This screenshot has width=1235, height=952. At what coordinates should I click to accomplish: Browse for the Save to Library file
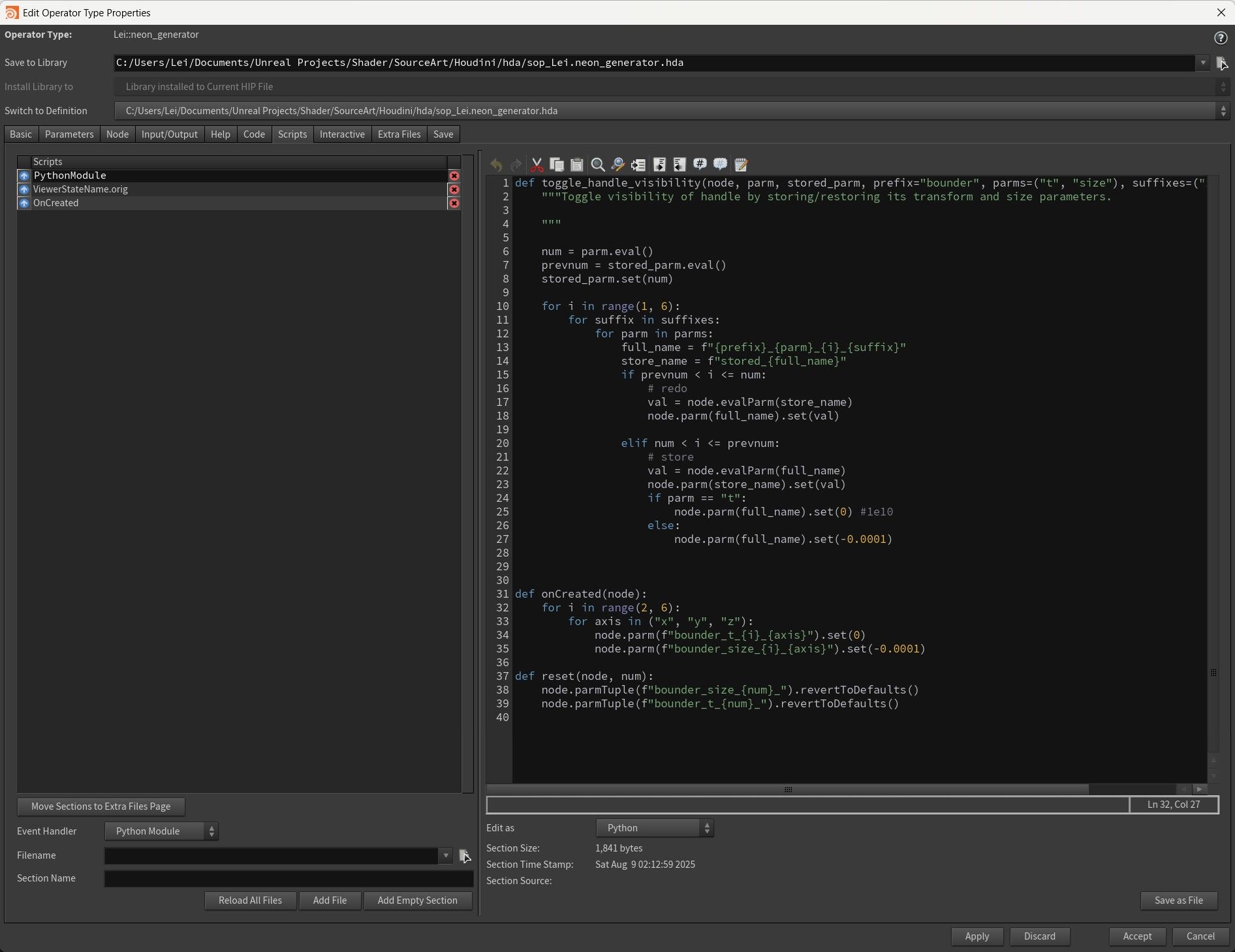1222,63
